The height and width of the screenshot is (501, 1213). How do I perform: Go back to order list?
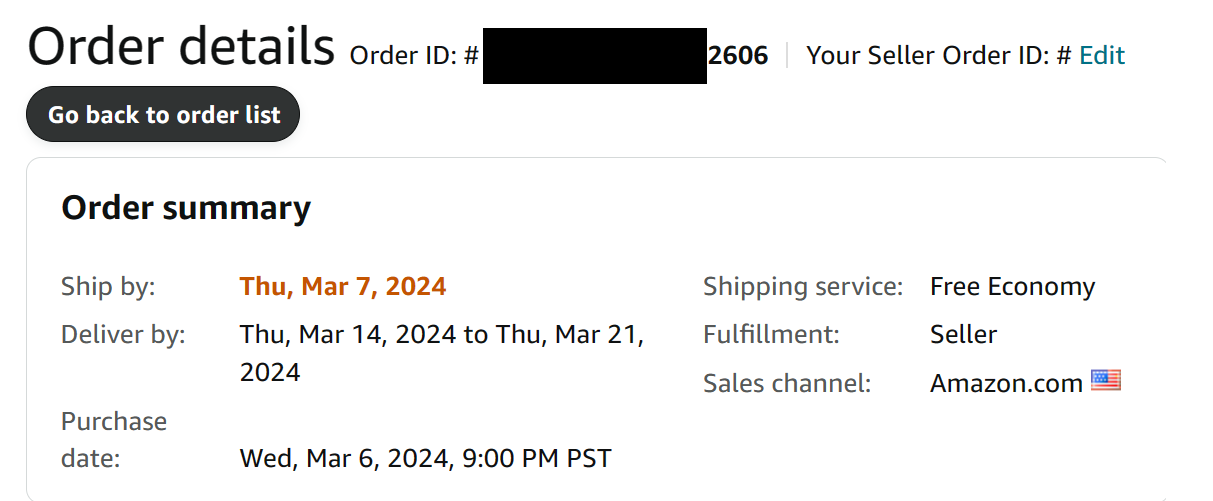pyautogui.click(x=163, y=115)
